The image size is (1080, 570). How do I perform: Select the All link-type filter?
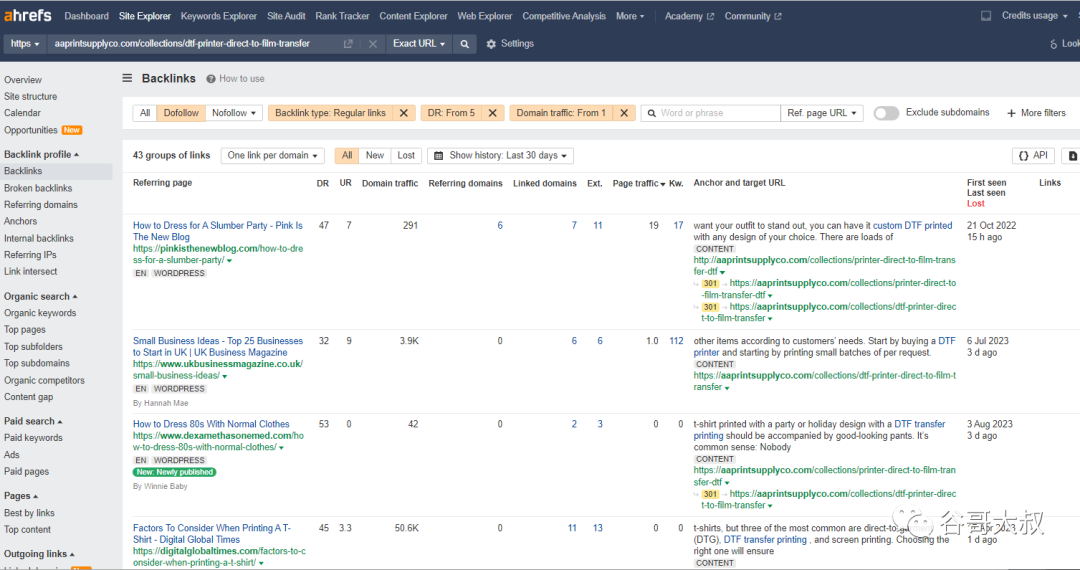(145, 113)
